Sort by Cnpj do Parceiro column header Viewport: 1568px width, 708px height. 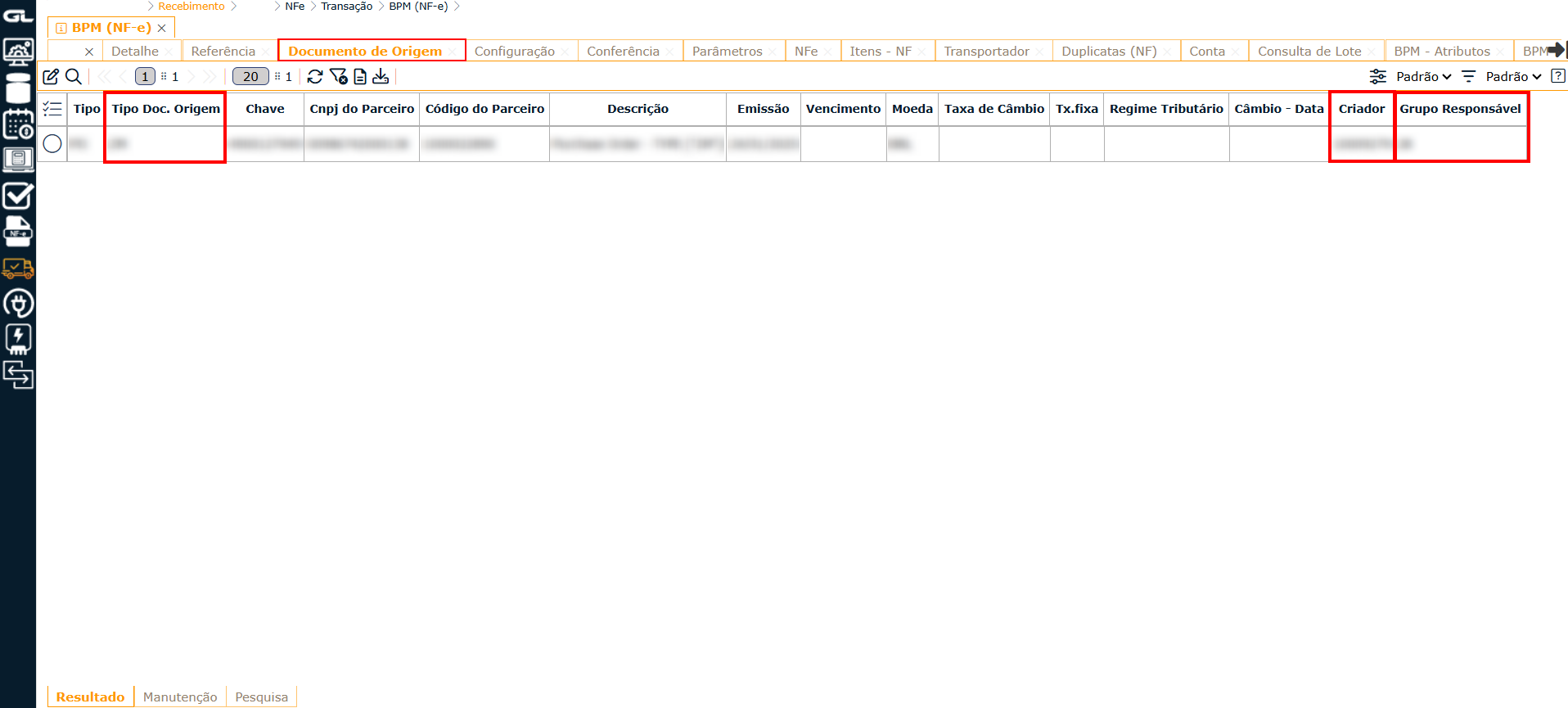362,109
